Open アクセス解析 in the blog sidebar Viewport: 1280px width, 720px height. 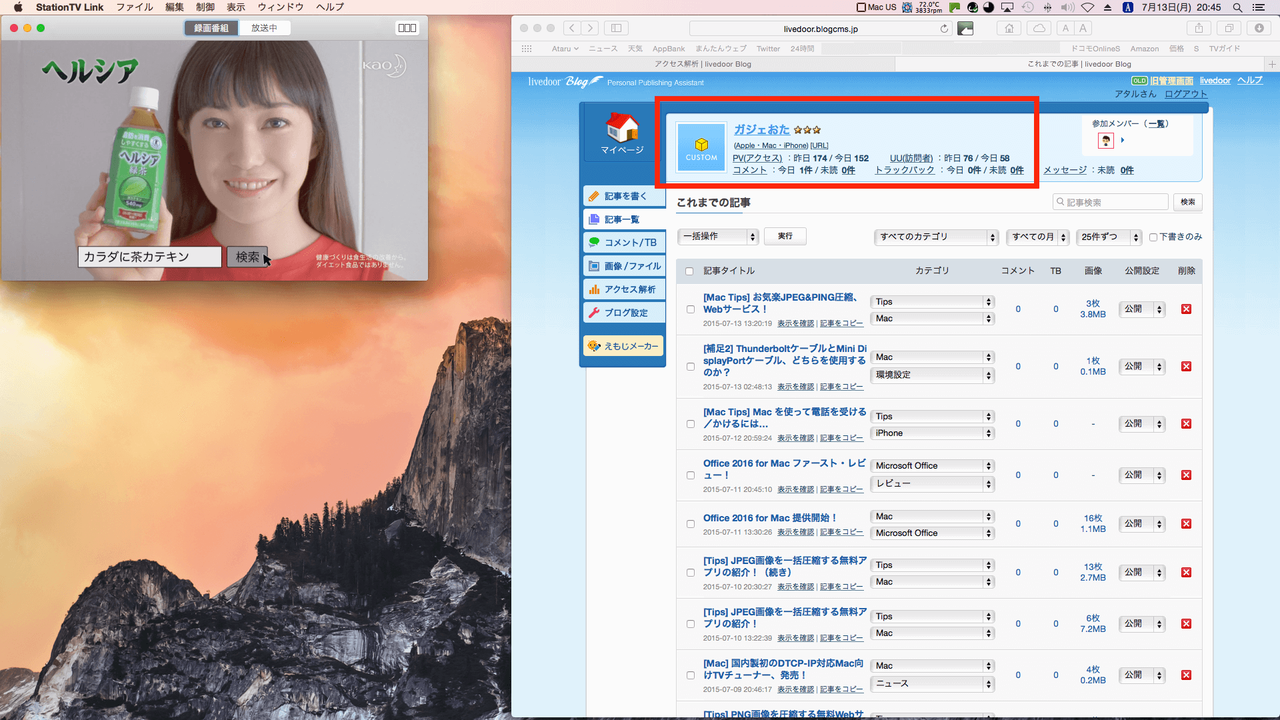(x=624, y=290)
